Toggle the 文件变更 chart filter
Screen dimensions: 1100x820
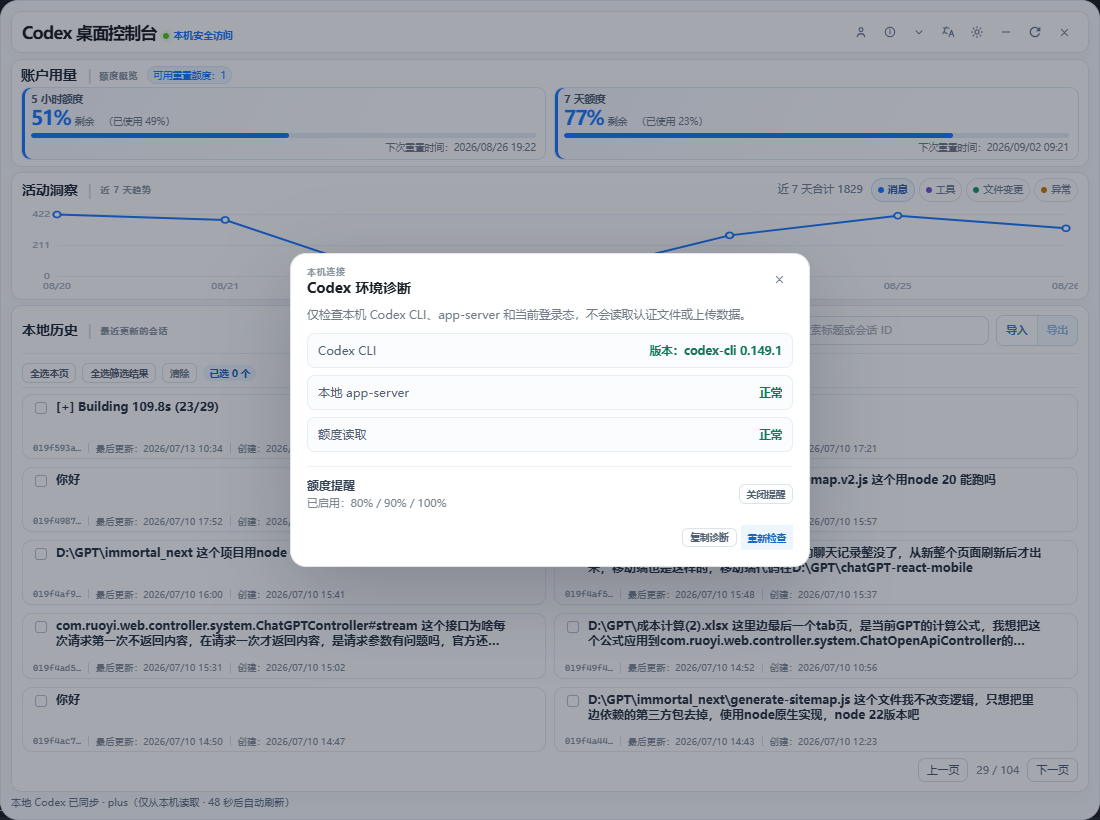pyautogui.click(x=998, y=189)
